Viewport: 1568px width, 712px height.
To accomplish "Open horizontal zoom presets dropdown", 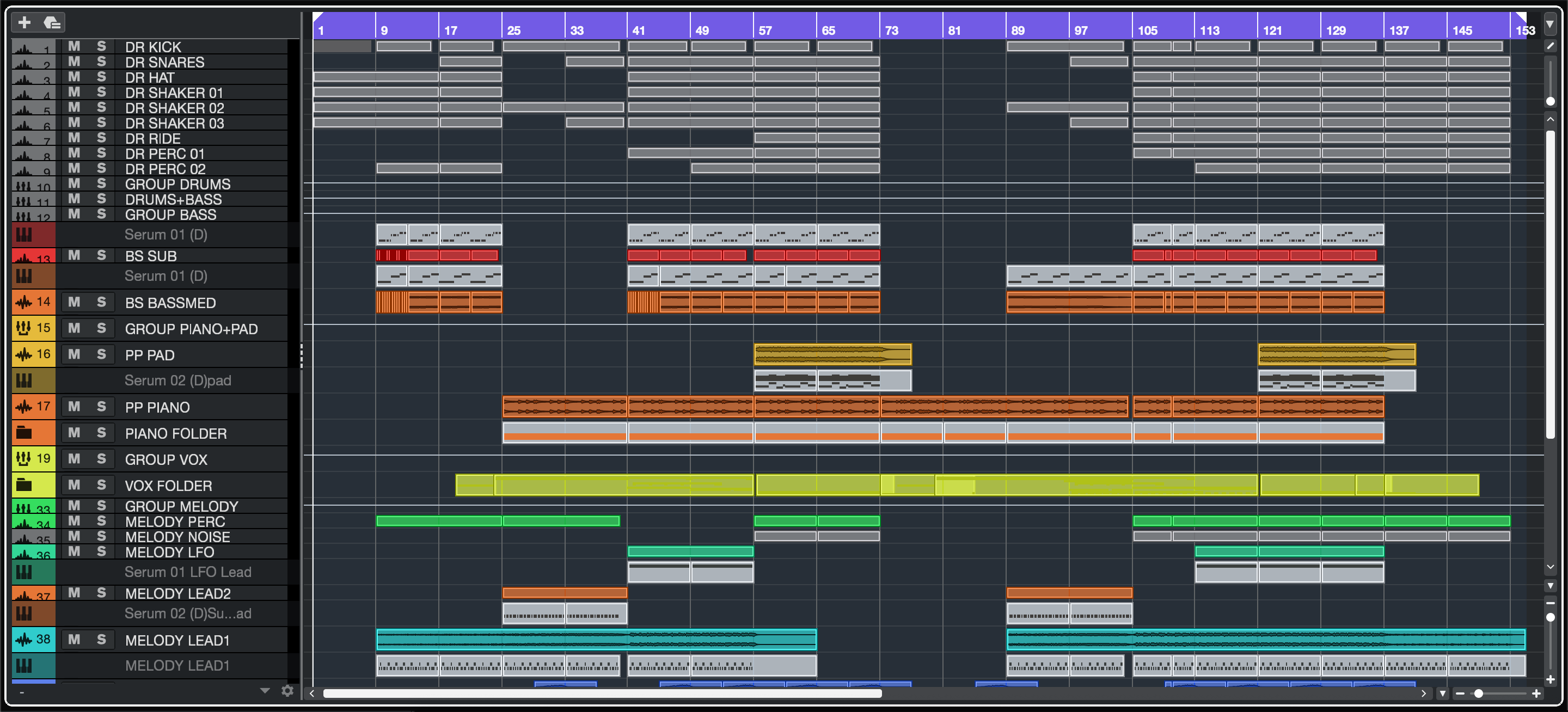I will pyautogui.click(x=1442, y=693).
